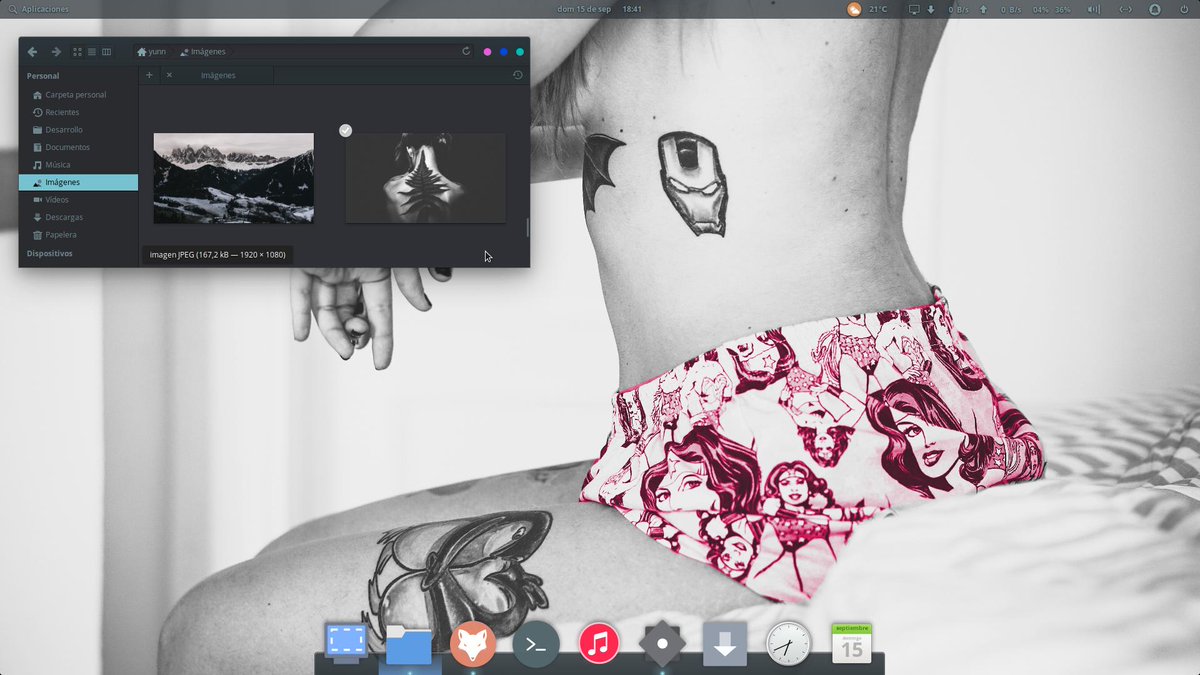This screenshot has height=675, width=1200.
Task: Open the network connection indicator
Action: [x=1125, y=9]
